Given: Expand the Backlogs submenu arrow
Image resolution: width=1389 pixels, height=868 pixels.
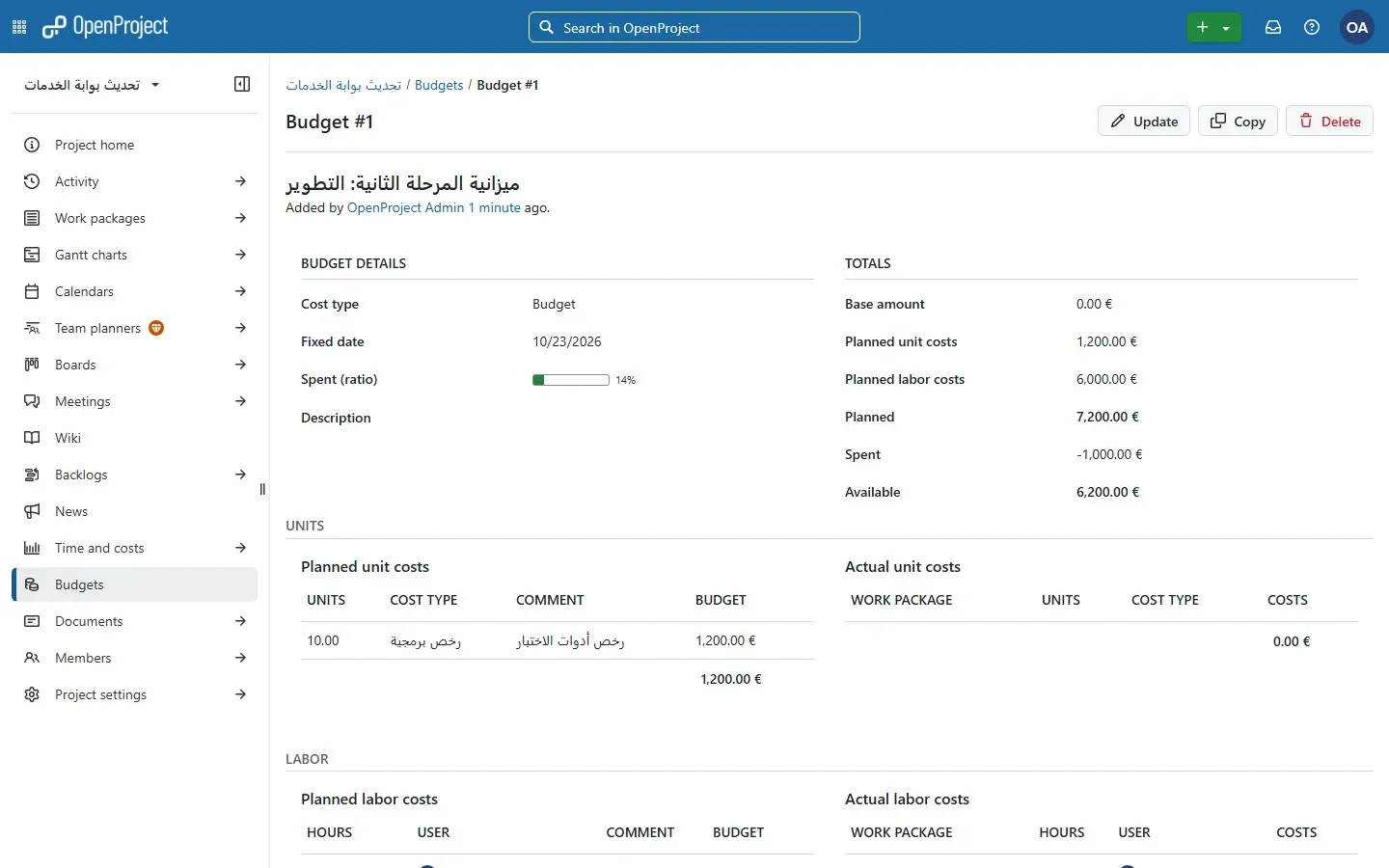Looking at the screenshot, I should point(240,475).
